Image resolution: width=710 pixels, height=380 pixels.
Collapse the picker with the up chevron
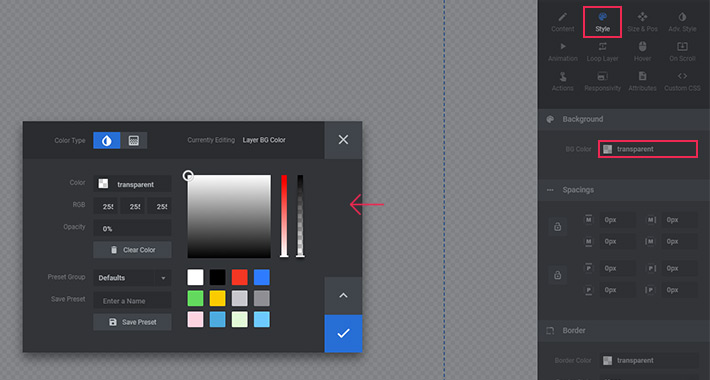[x=343, y=296]
